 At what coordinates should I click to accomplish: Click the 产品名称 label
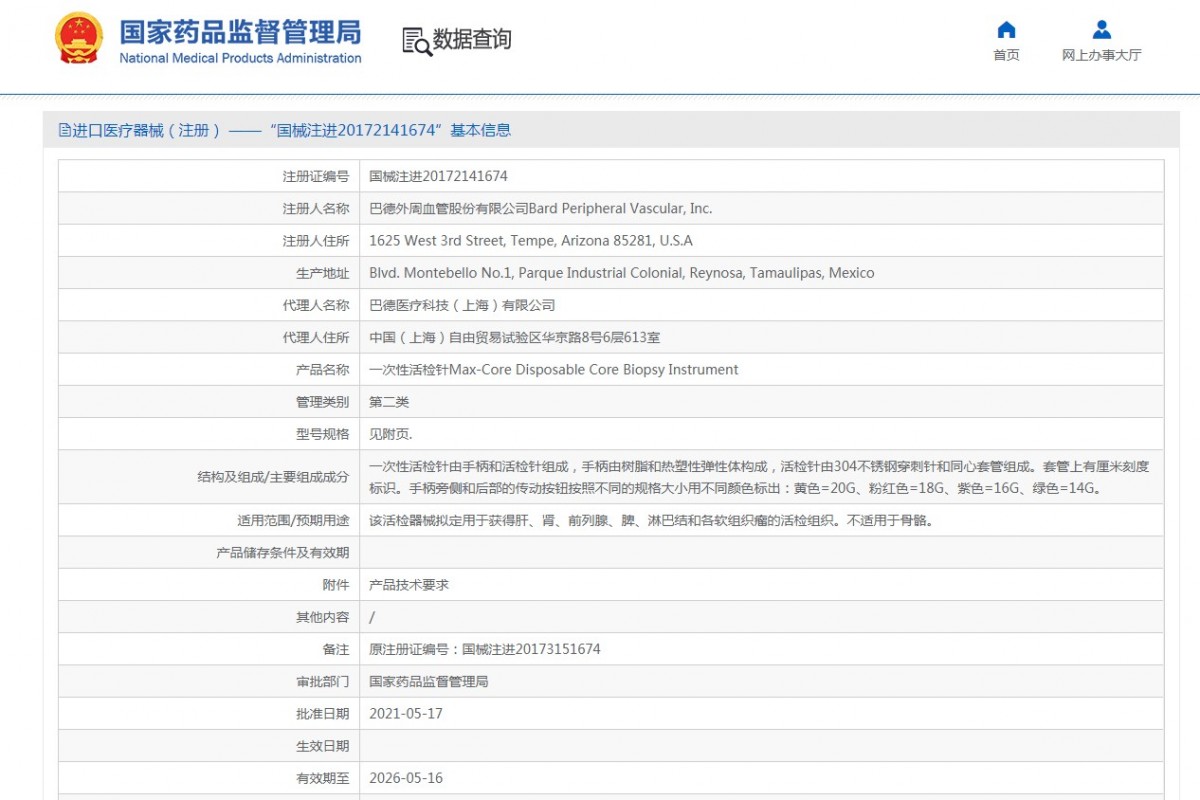(x=323, y=369)
